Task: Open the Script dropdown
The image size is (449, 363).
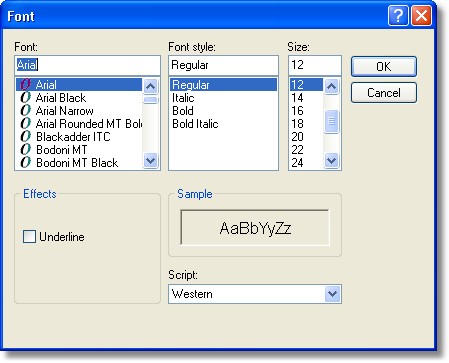Action: pos(332,294)
